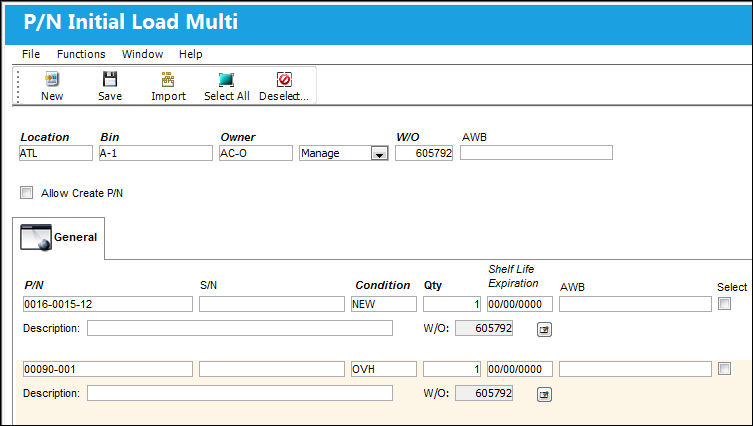Click the New toolbar icon
The height and width of the screenshot is (426, 753).
click(52, 79)
